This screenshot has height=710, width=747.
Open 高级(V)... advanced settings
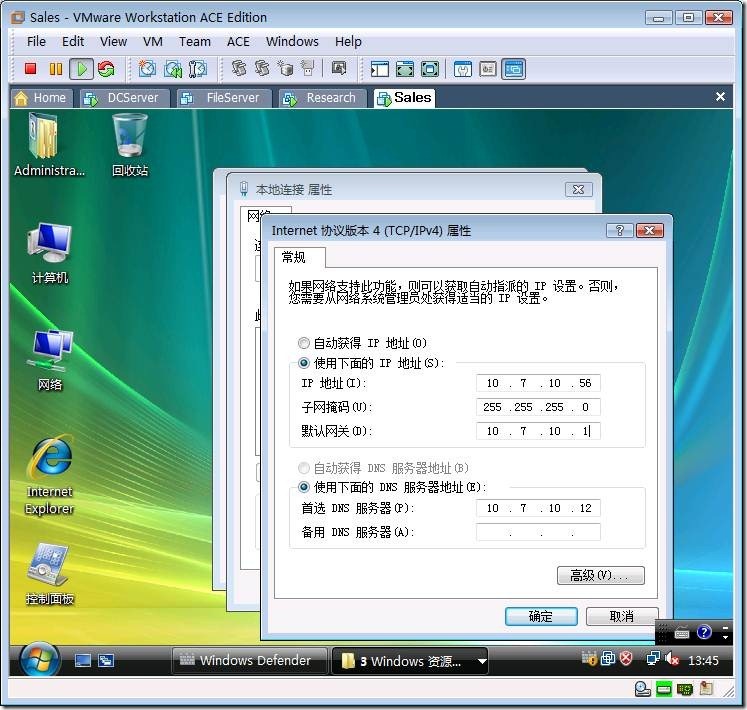coord(601,576)
